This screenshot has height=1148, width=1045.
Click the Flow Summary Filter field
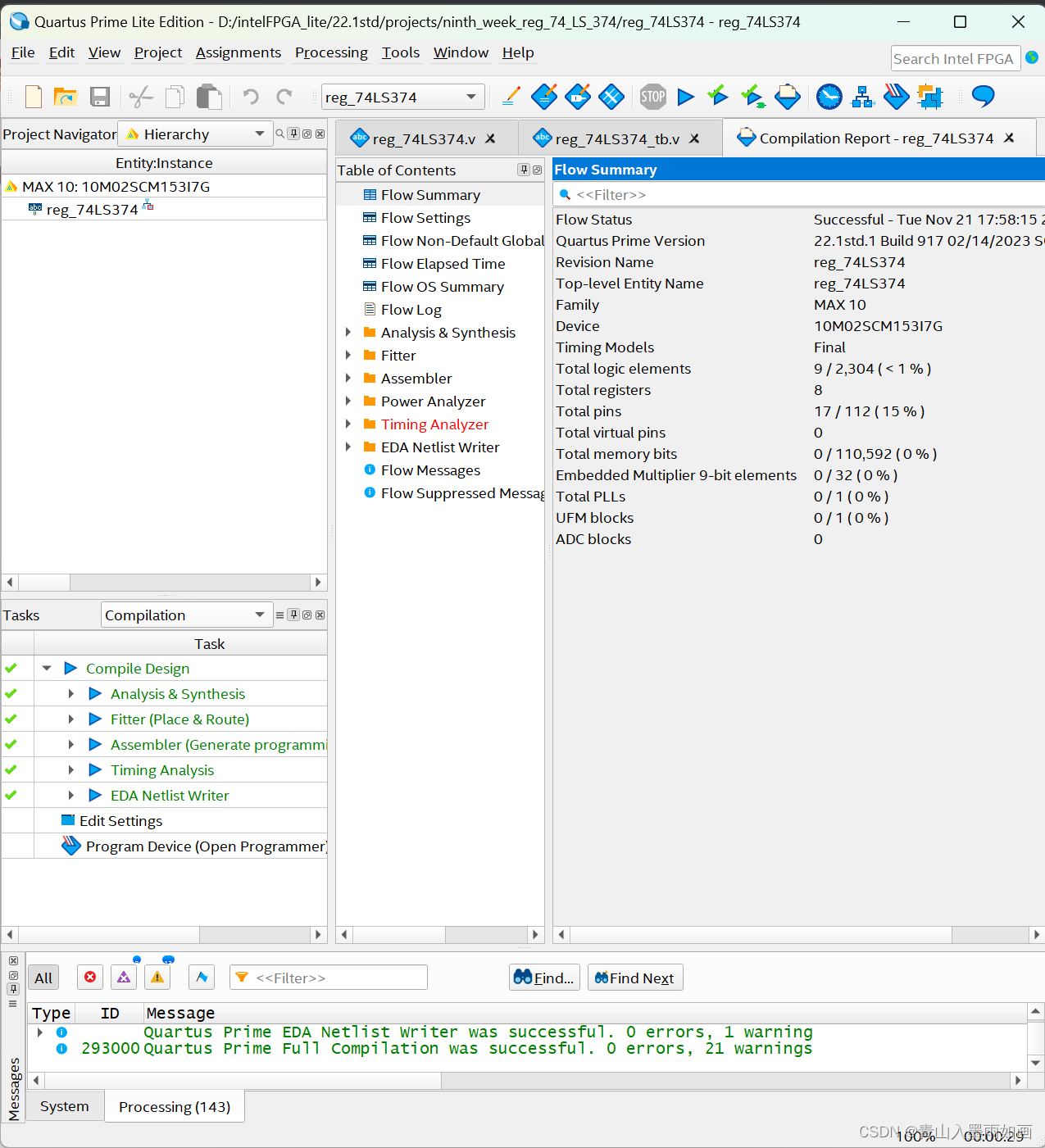[x=799, y=194]
